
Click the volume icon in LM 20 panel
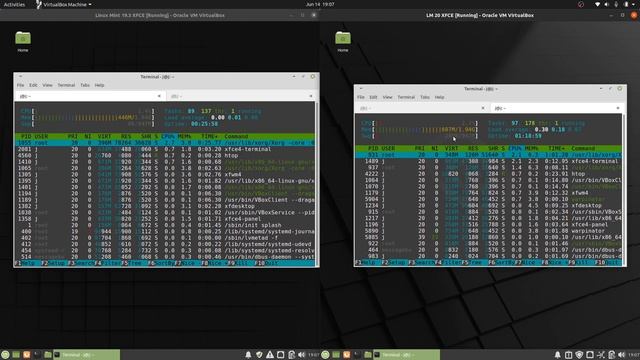[x=622, y=355]
